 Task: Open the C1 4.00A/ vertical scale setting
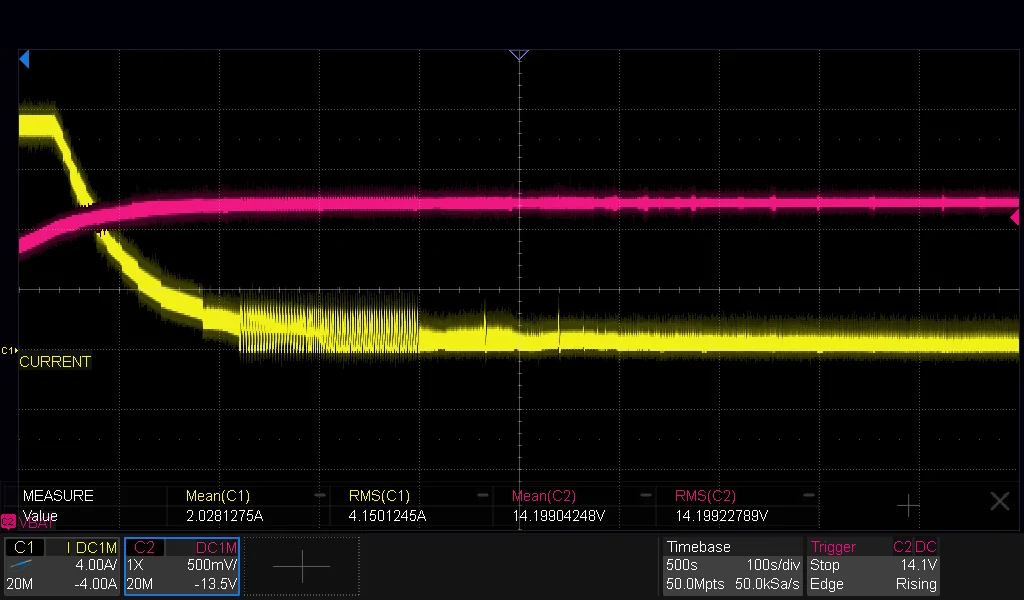coord(95,565)
